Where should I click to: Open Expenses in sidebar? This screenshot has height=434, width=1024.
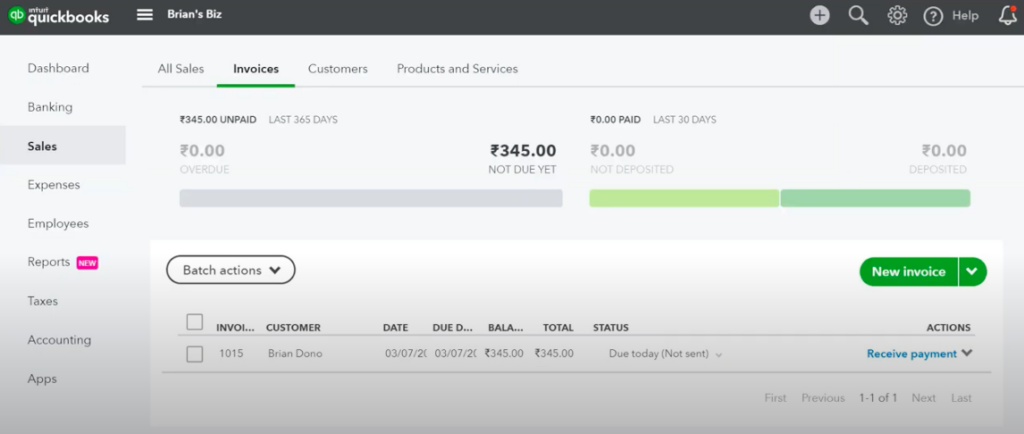[54, 185]
